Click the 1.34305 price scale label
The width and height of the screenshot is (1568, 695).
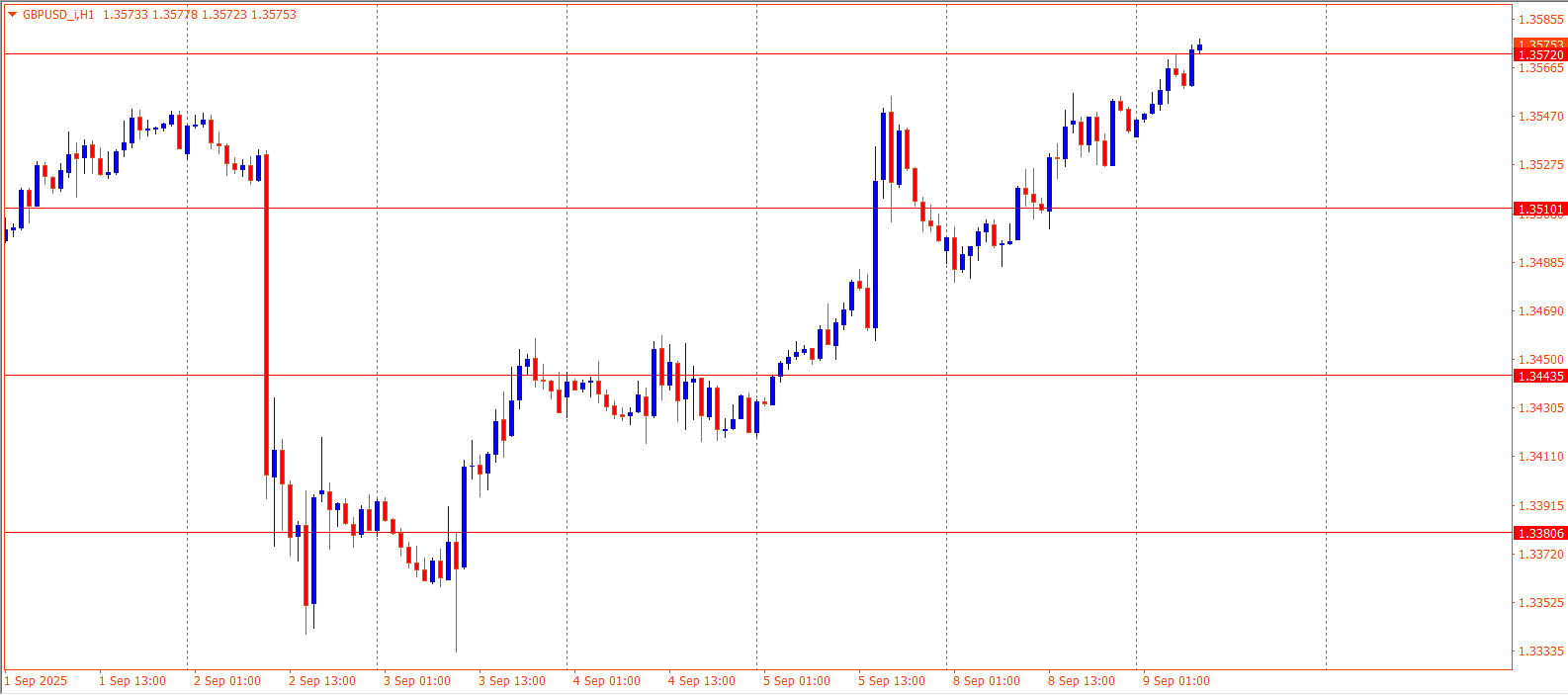(x=1540, y=408)
